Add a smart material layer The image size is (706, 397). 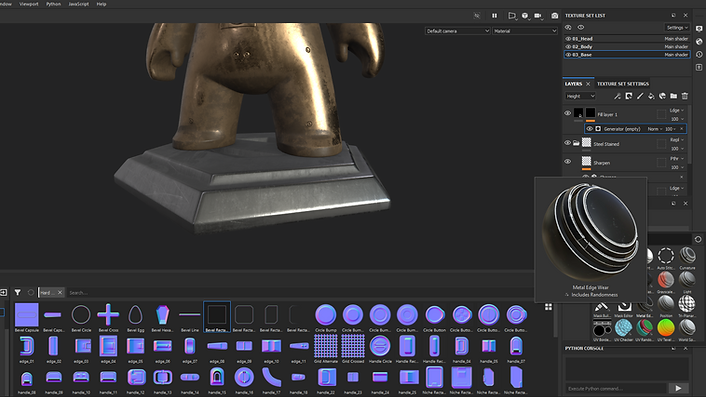coord(662,96)
